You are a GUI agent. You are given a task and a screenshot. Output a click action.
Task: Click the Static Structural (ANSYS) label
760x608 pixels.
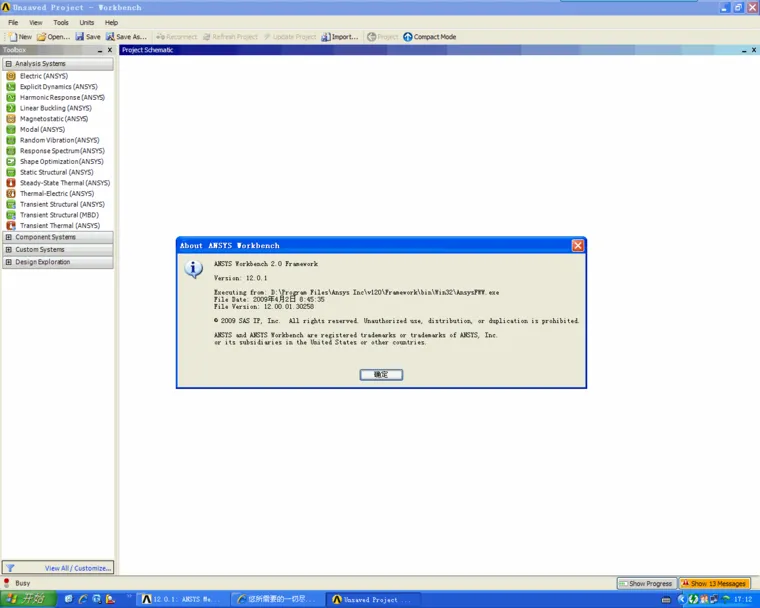(x=57, y=172)
